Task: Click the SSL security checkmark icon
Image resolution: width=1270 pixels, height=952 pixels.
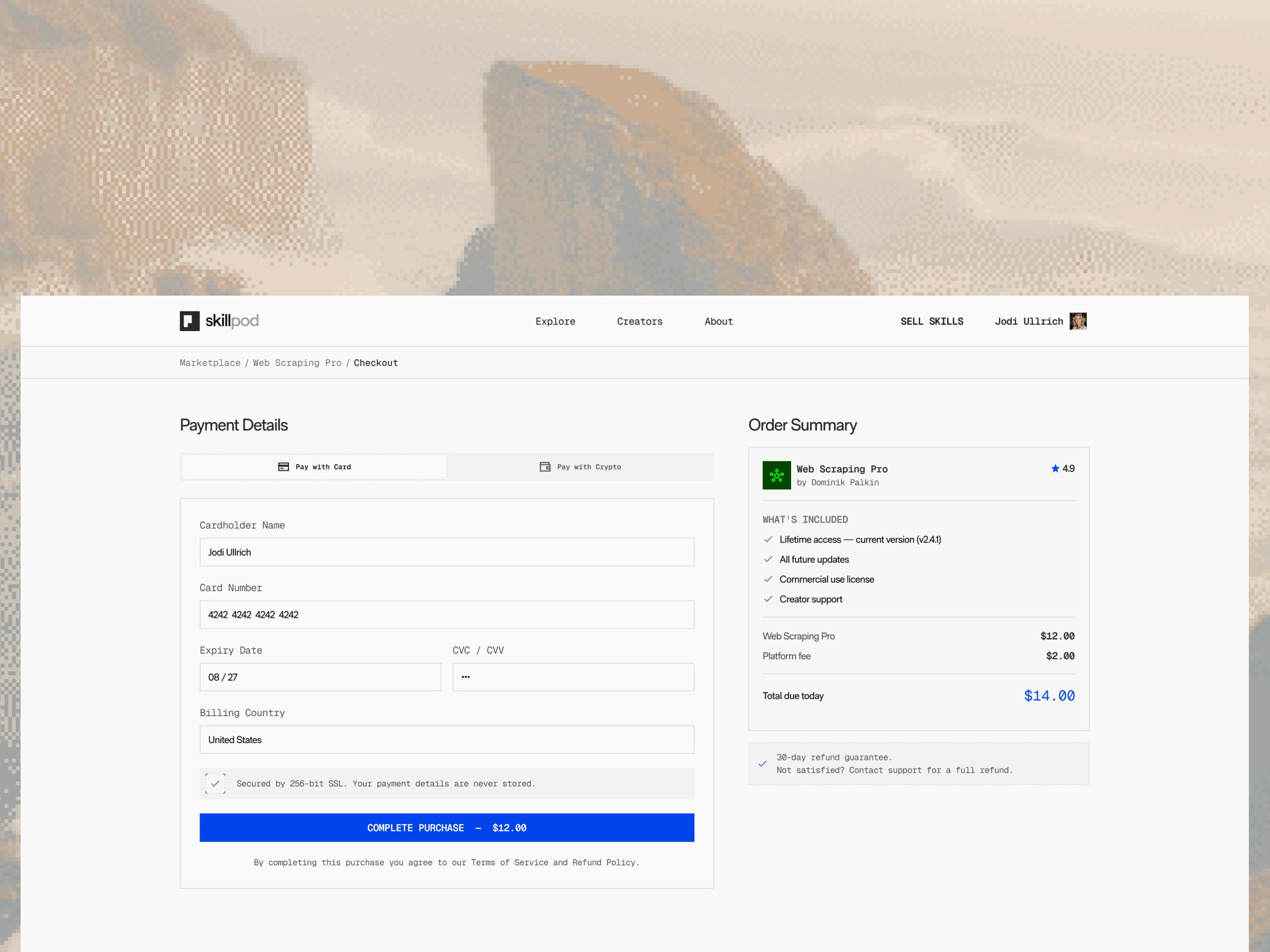Action: click(x=215, y=783)
